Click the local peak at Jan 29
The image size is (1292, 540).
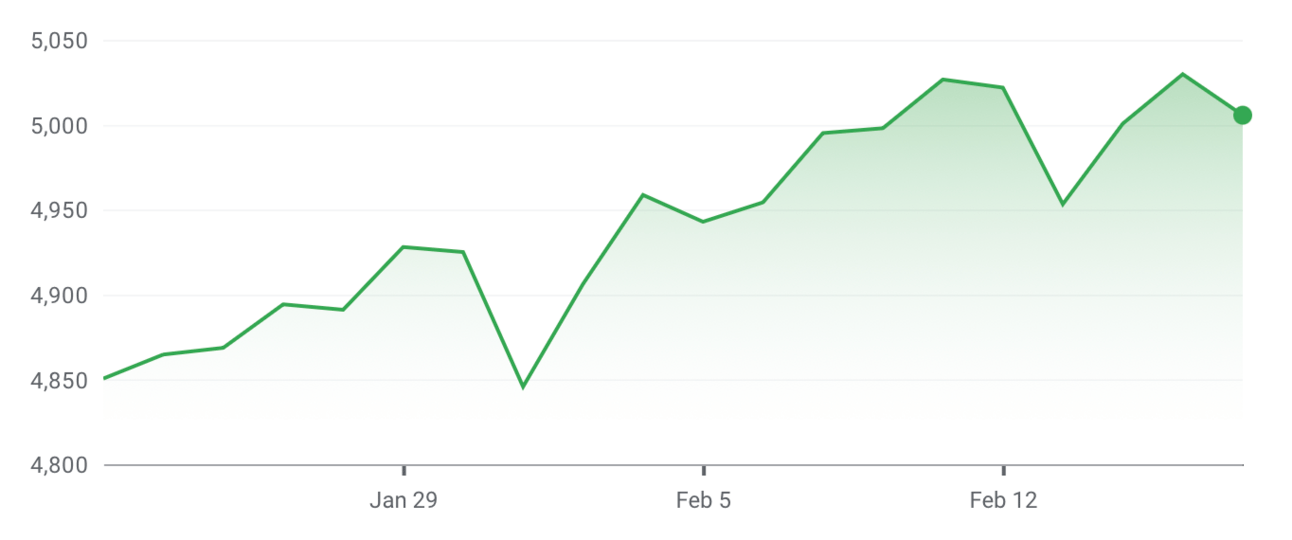coord(403,246)
